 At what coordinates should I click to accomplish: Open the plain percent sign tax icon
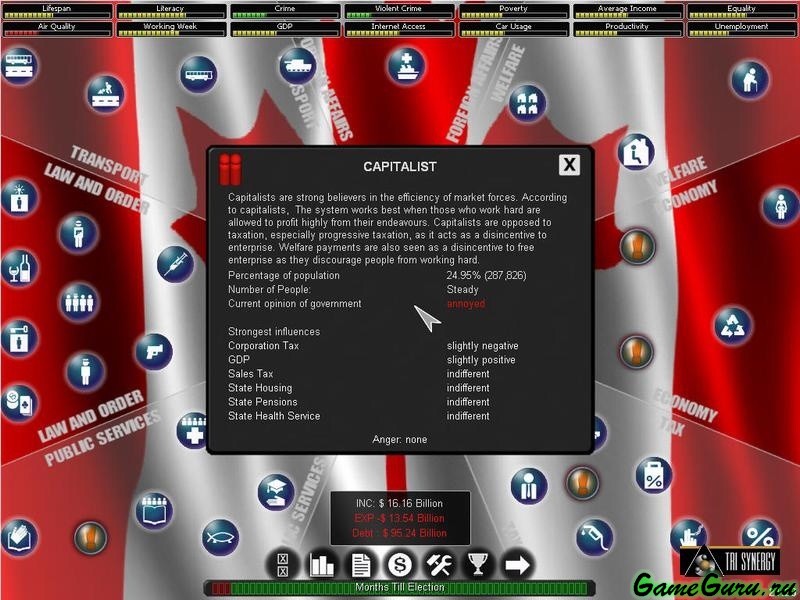tap(760, 534)
